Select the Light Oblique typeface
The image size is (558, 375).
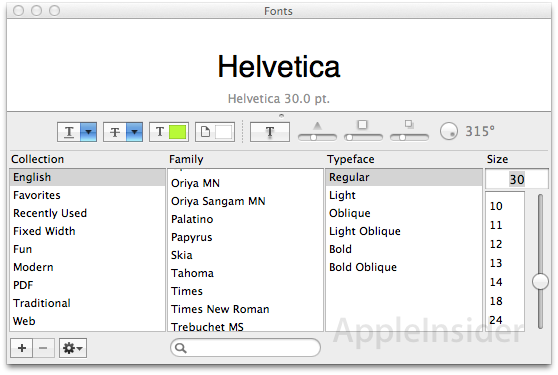[404, 231]
